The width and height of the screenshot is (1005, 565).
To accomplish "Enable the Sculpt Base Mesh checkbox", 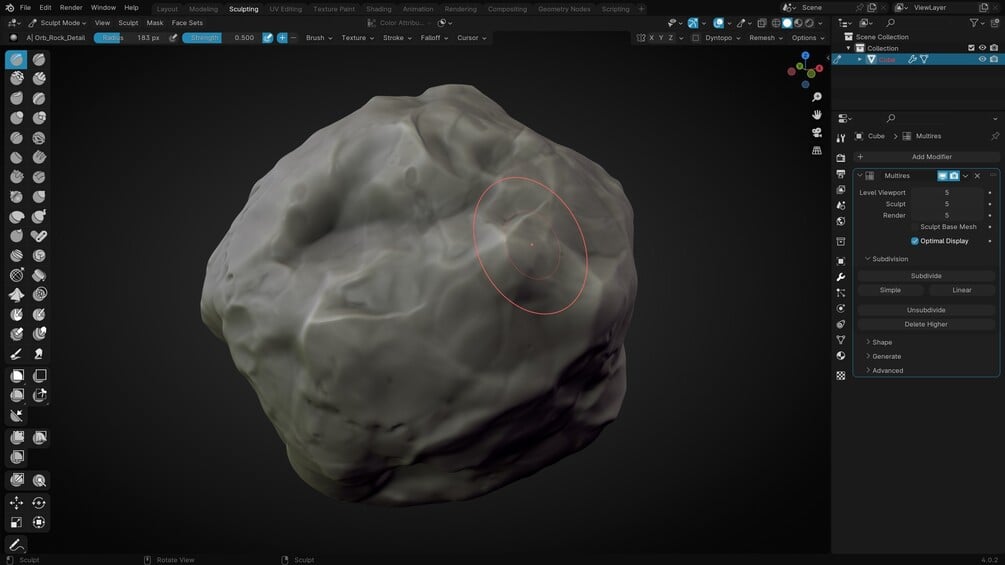I will (x=915, y=227).
